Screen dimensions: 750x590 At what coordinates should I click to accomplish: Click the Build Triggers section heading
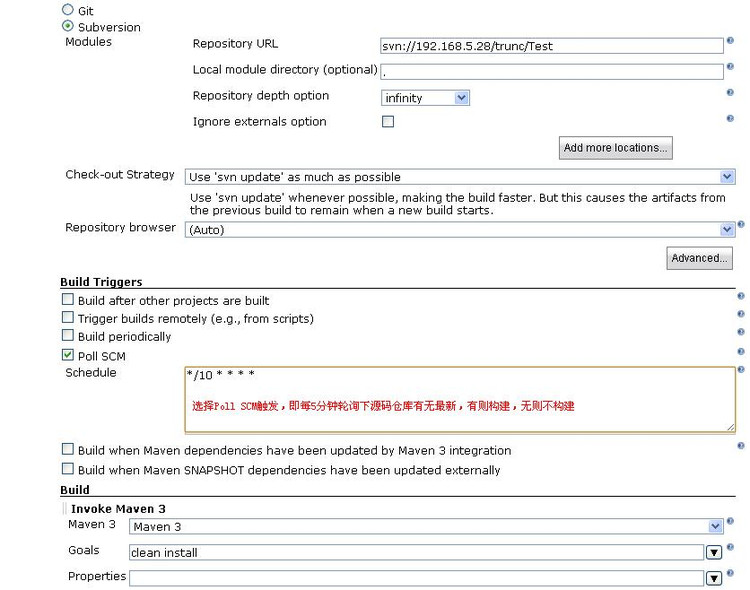[x=101, y=282]
